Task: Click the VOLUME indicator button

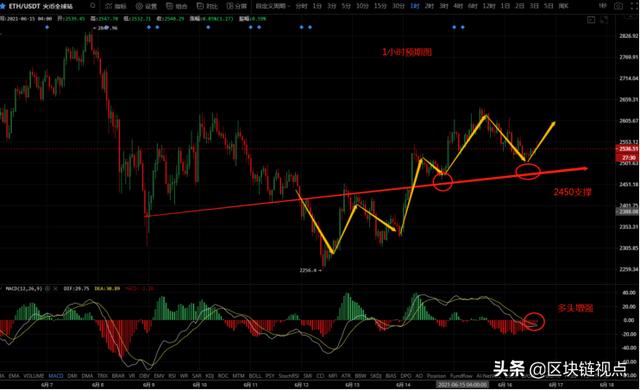Action: [33, 376]
